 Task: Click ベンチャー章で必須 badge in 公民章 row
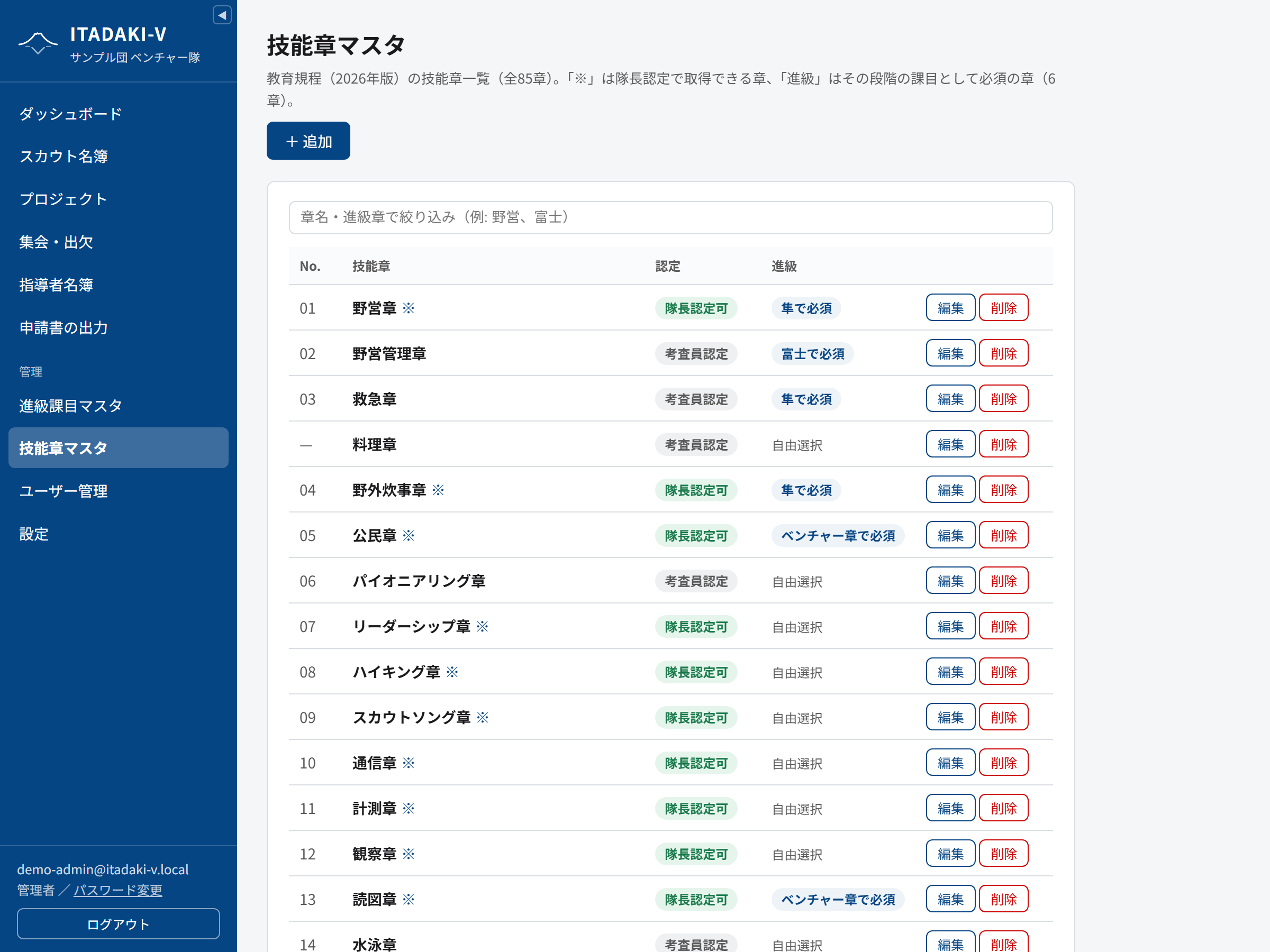pyautogui.click(x=838, y=535)
